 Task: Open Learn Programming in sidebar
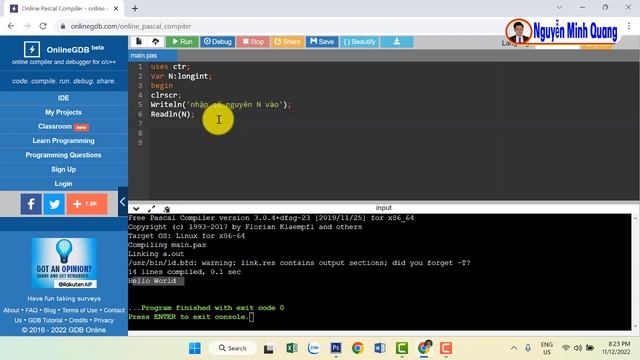64,141
